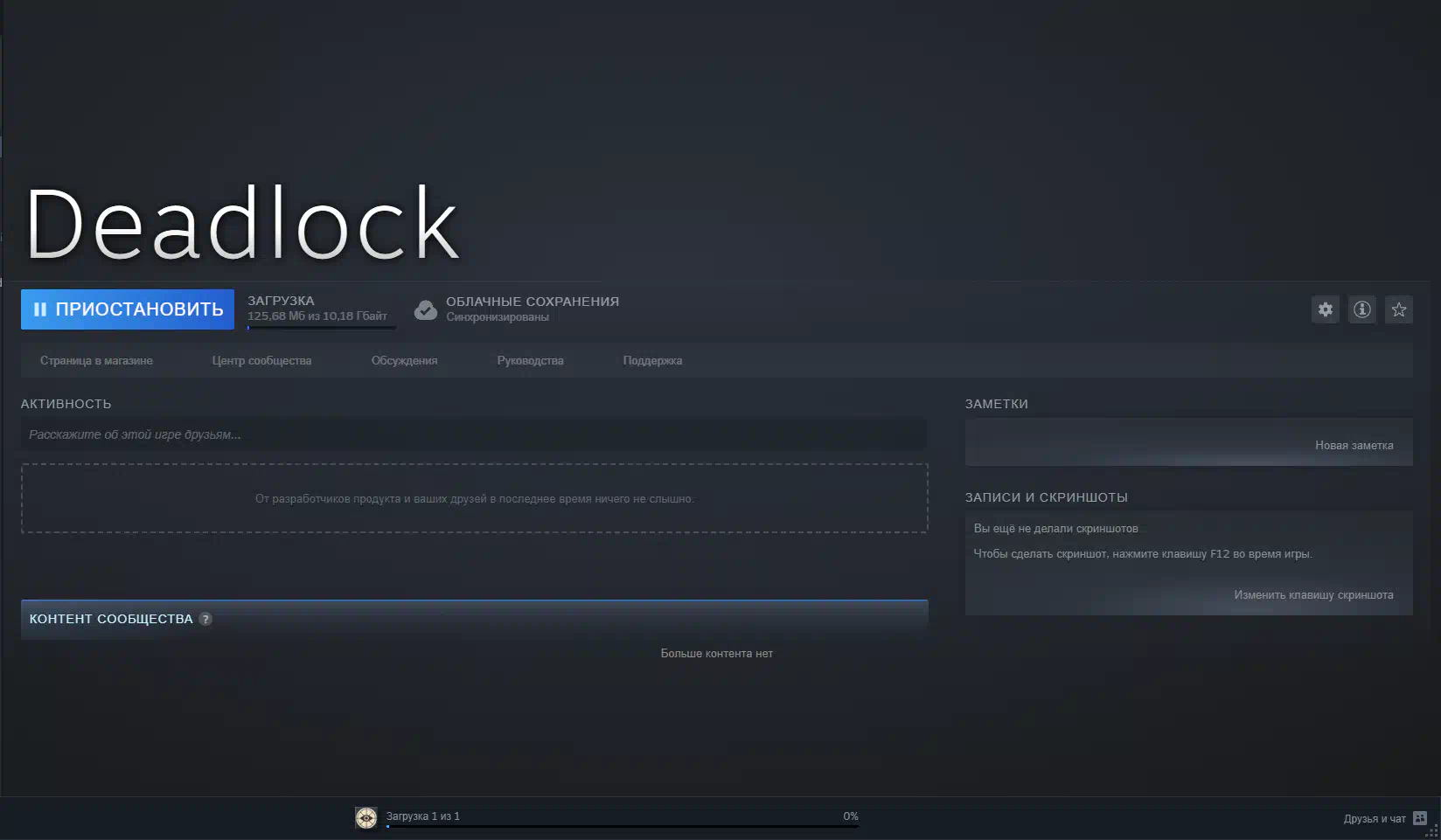This screenshot has height=840, width=1441.
Task: Open game info icon
Action: [1362, 309]
